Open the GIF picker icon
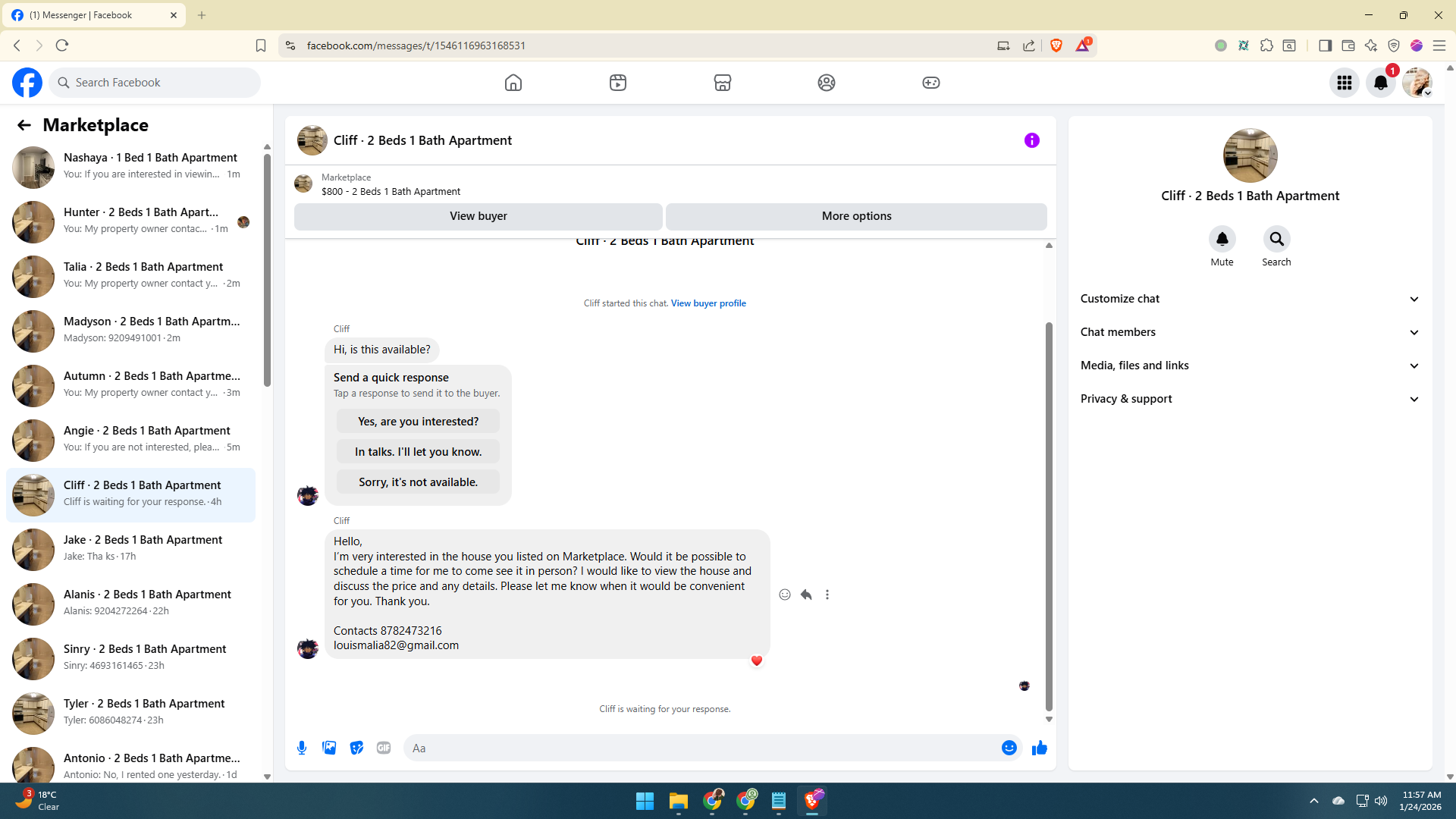The height and width of the screenshot is (819, 1456). (384, 748)
